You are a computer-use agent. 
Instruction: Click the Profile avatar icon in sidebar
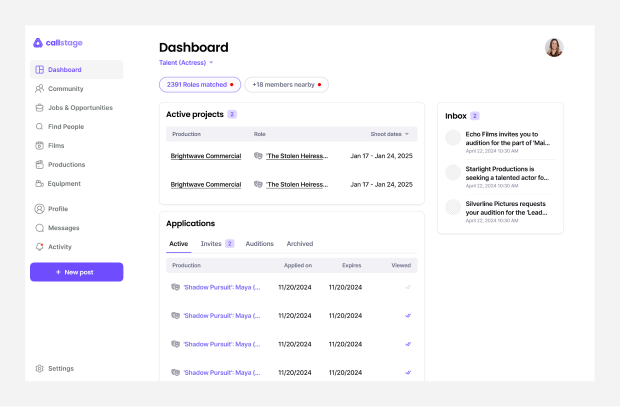40,209
